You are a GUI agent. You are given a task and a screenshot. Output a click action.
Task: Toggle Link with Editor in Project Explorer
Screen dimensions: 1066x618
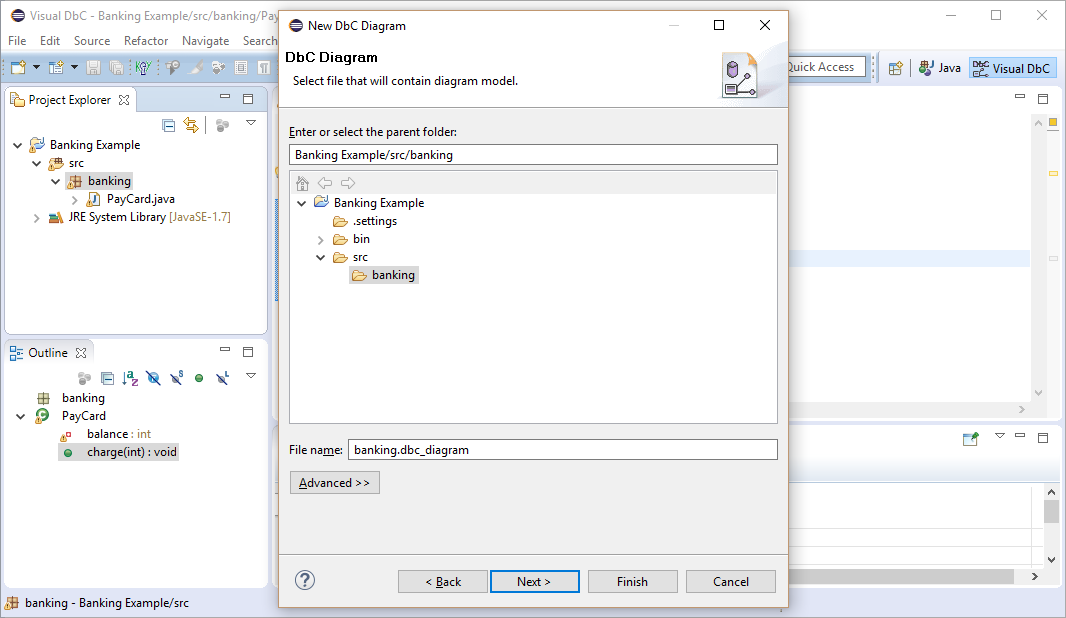click(191, 125)
